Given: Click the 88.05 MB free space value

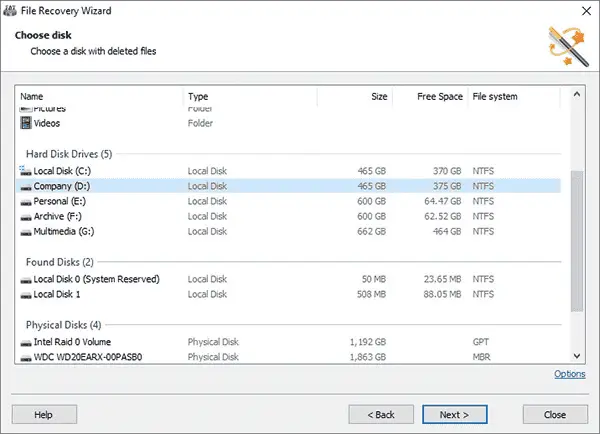Looking at the screenshot, I should coord(442,294).
